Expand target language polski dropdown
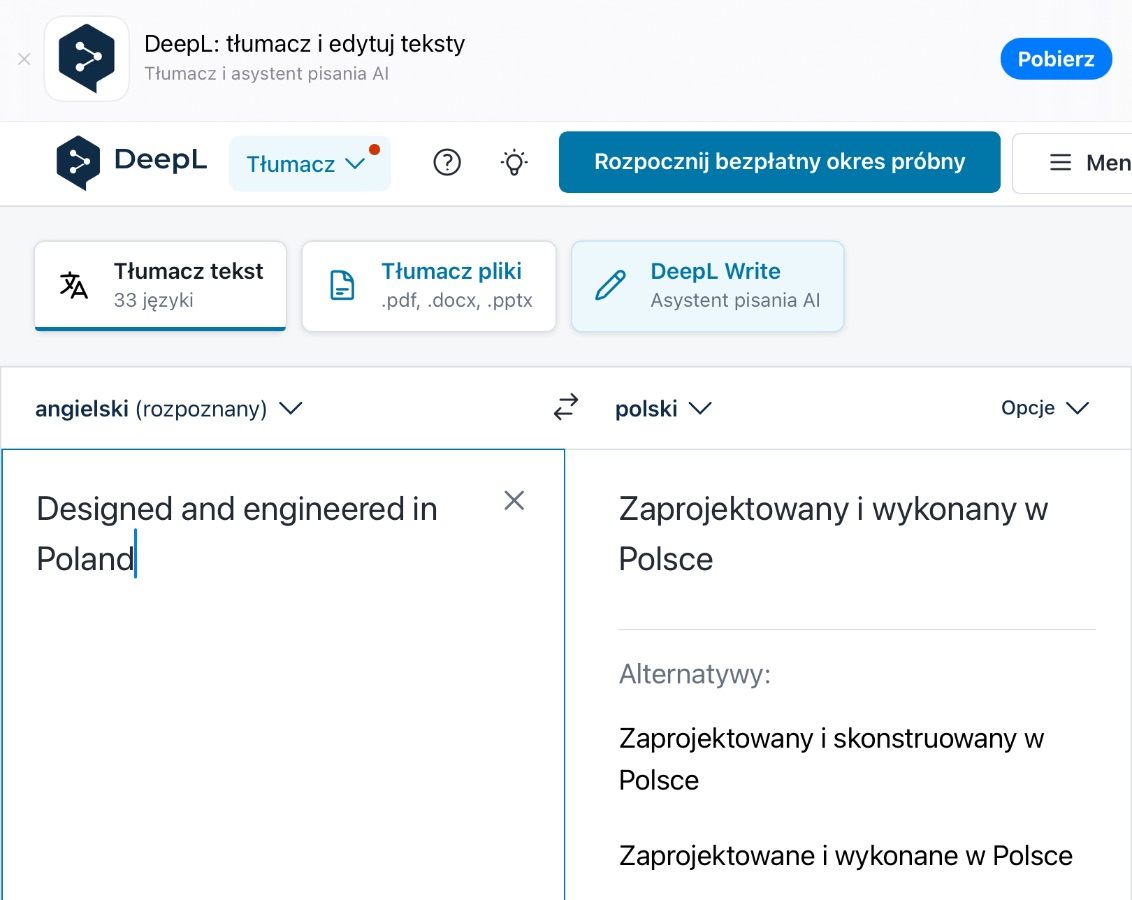1132x900 pixels. pyautogui.click(x=663, y=409)
